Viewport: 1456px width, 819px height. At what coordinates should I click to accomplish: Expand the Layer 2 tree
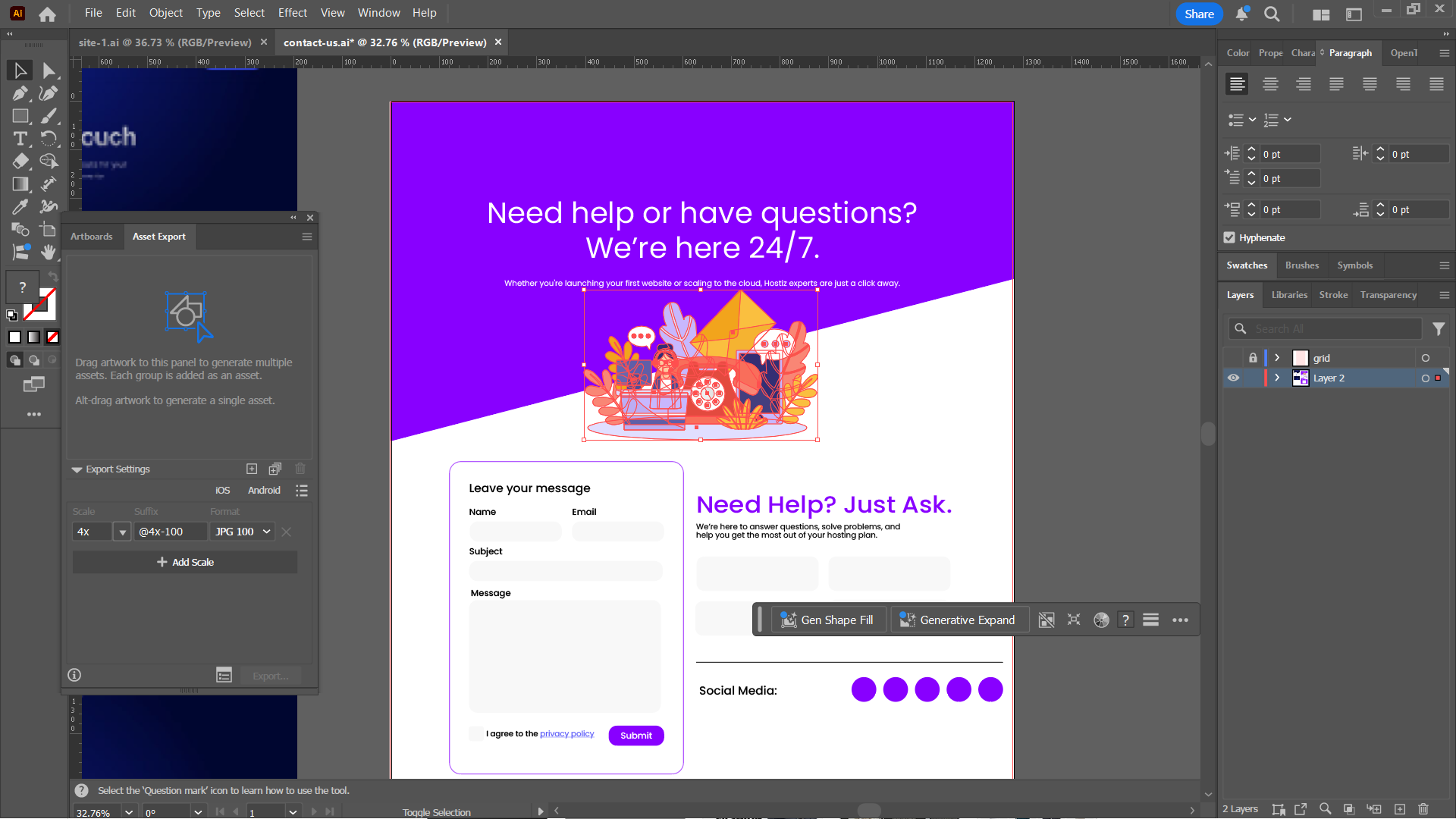click(1277, 378)
